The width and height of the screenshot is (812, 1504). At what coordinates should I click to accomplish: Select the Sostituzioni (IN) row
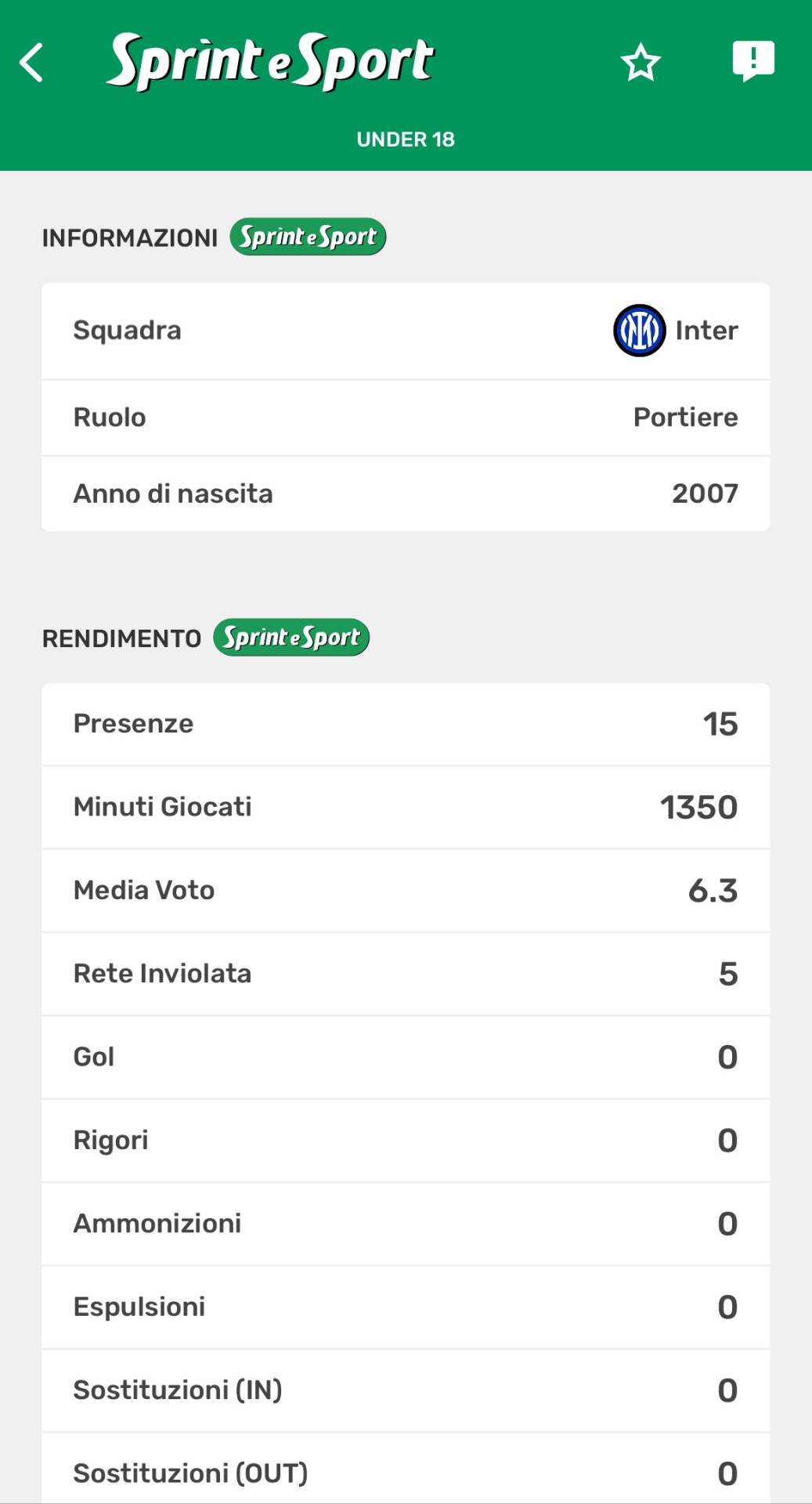(x=406, y=1390)
